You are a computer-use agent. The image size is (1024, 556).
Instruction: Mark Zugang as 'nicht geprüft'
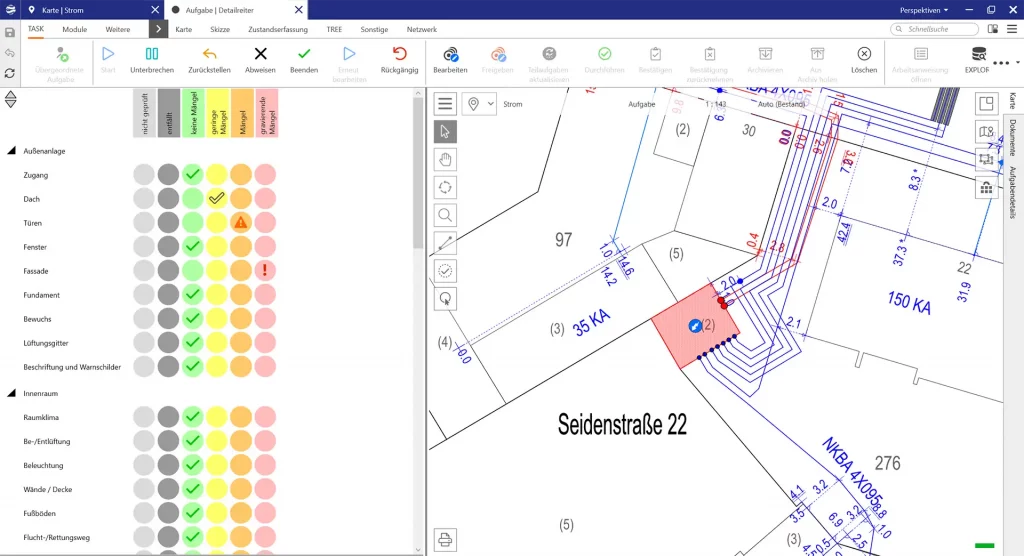tap(145, 175)
